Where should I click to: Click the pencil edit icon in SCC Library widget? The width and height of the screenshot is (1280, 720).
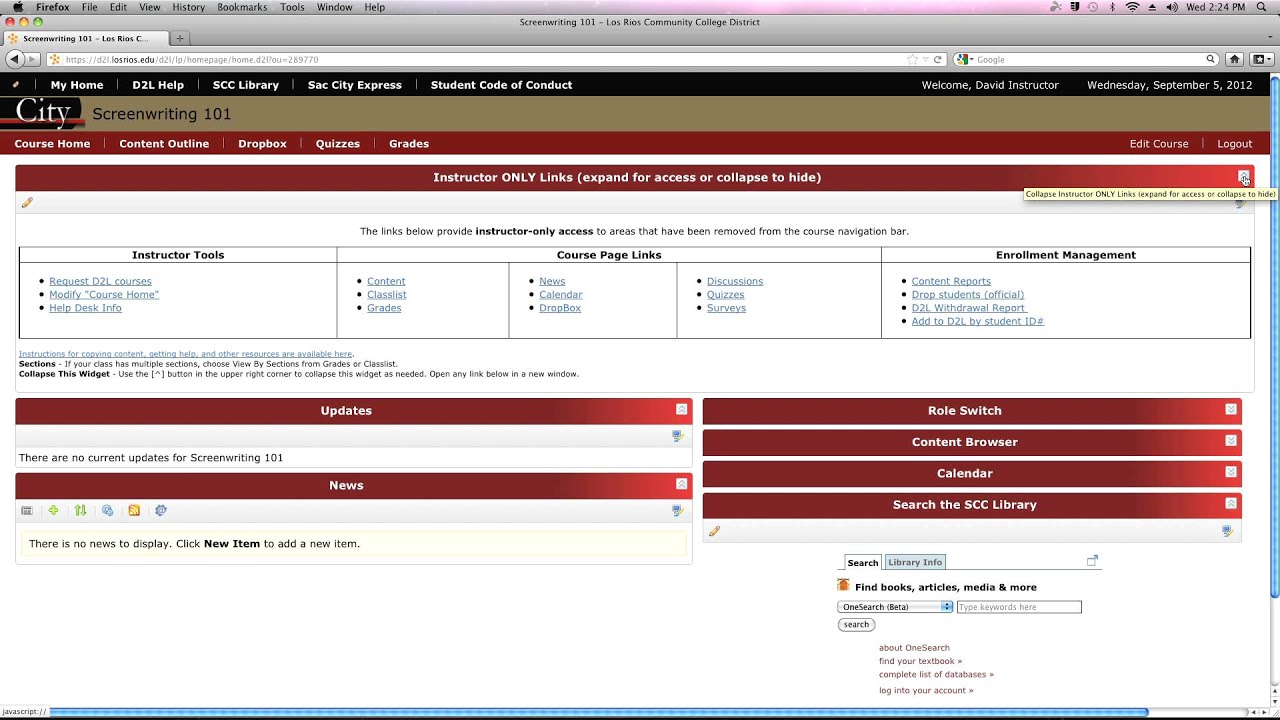(x=714, y=531)
